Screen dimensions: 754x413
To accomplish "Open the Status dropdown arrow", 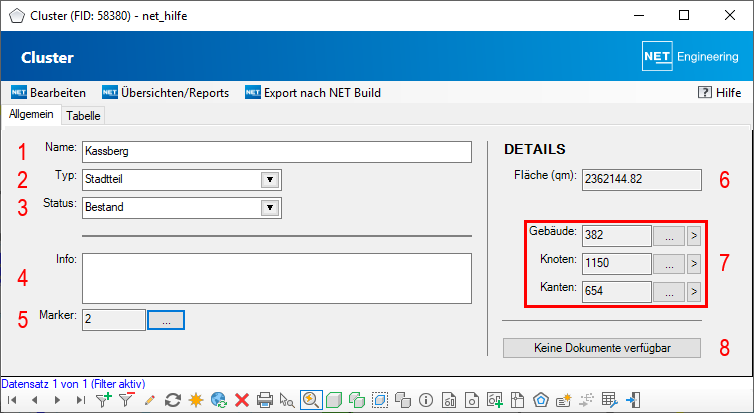I will click(268, 208).
